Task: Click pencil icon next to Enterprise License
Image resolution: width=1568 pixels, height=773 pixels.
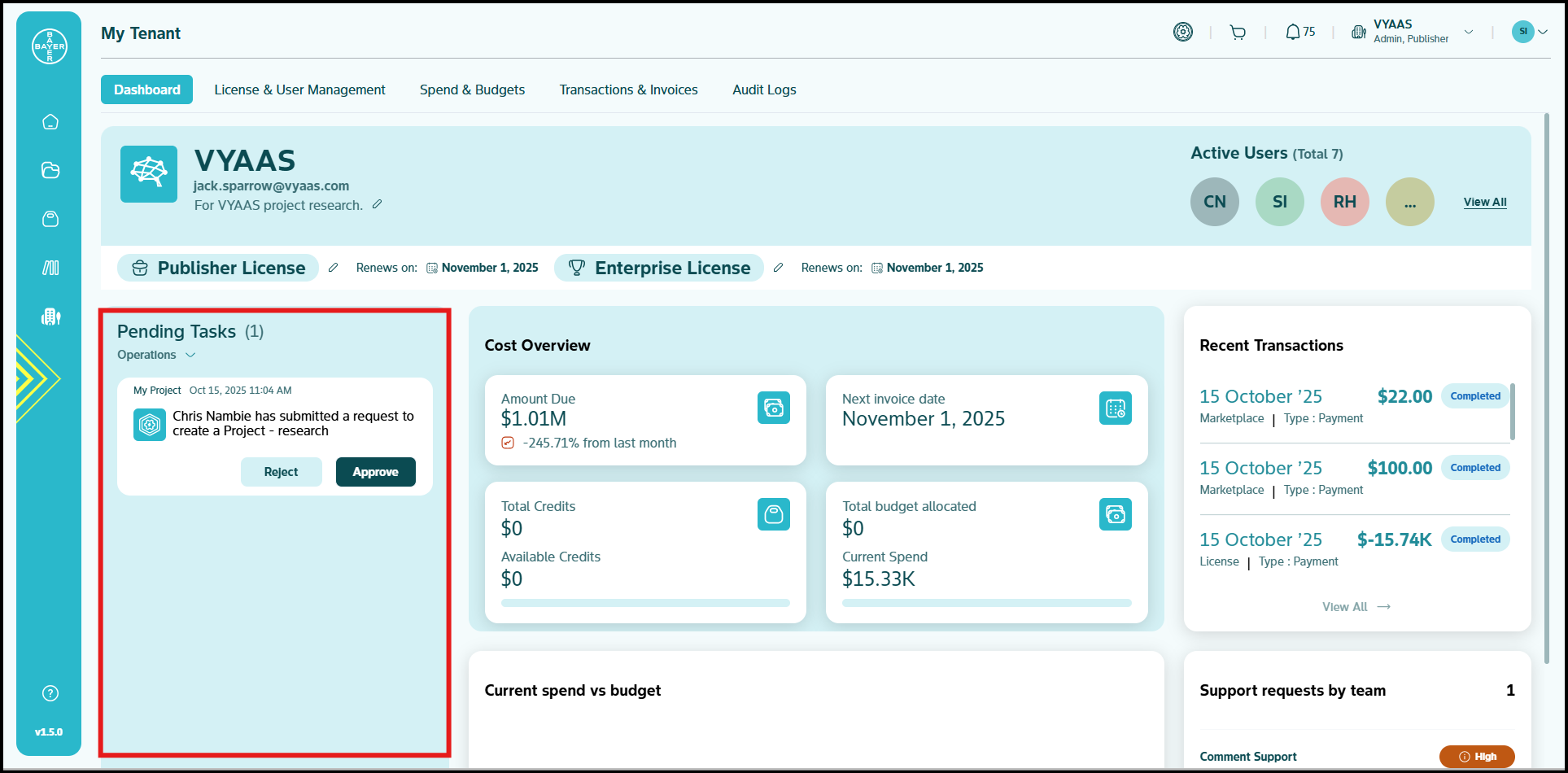Action: coord(778,268)
